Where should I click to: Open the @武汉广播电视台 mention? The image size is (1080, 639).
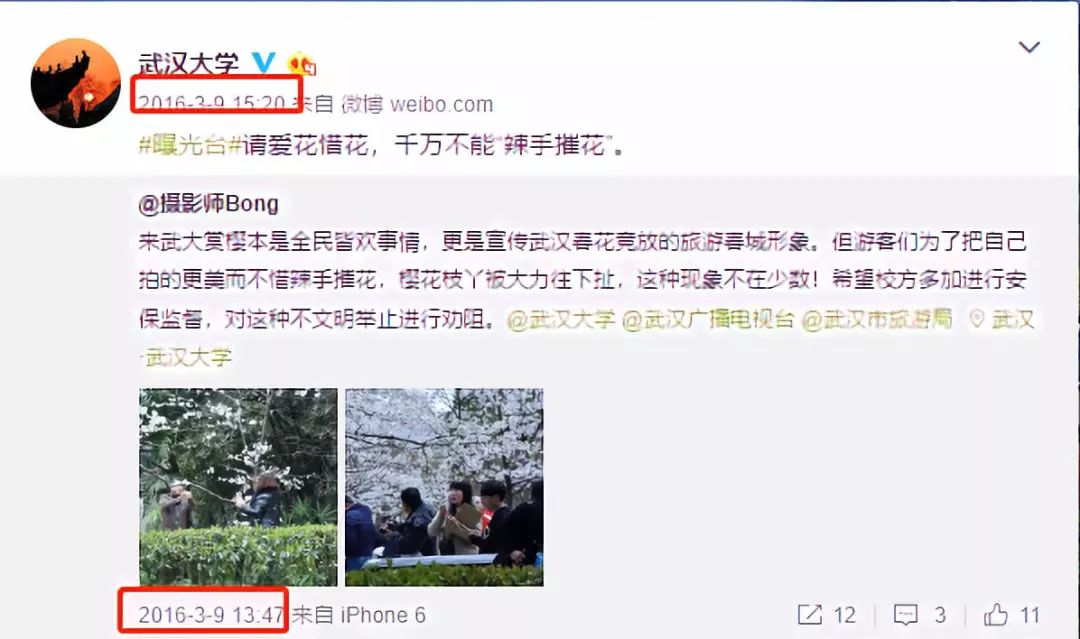[708, 320]
